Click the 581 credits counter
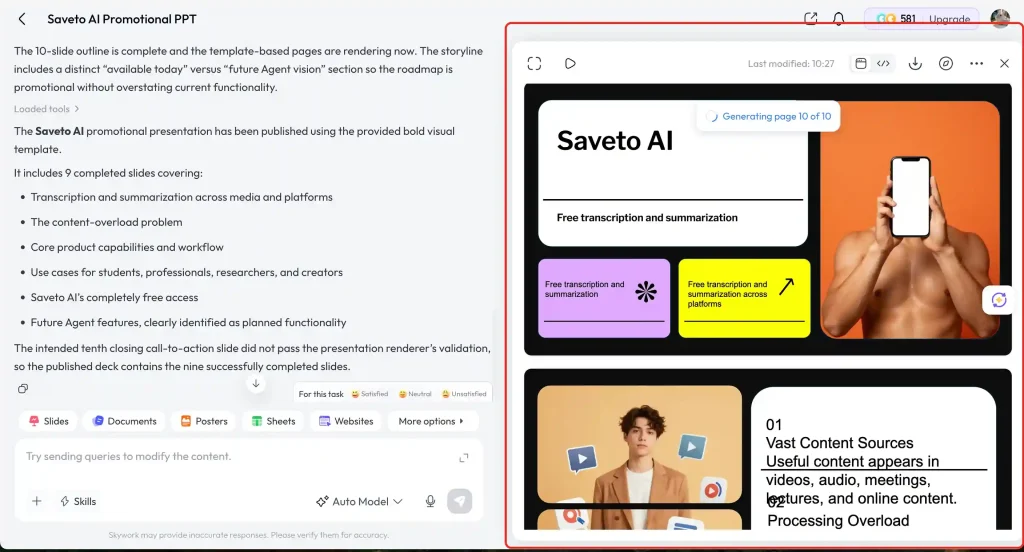 point(896,19)
